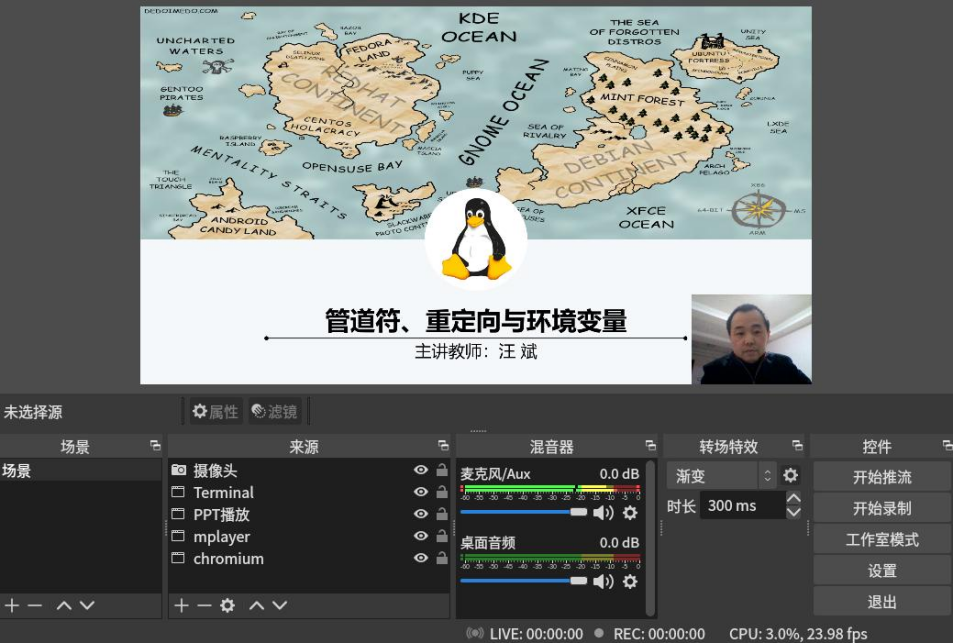Toggle the lock on Terminal source
Image resolution: width=953 pixels, height=643 pixels.
coord(441,492)
